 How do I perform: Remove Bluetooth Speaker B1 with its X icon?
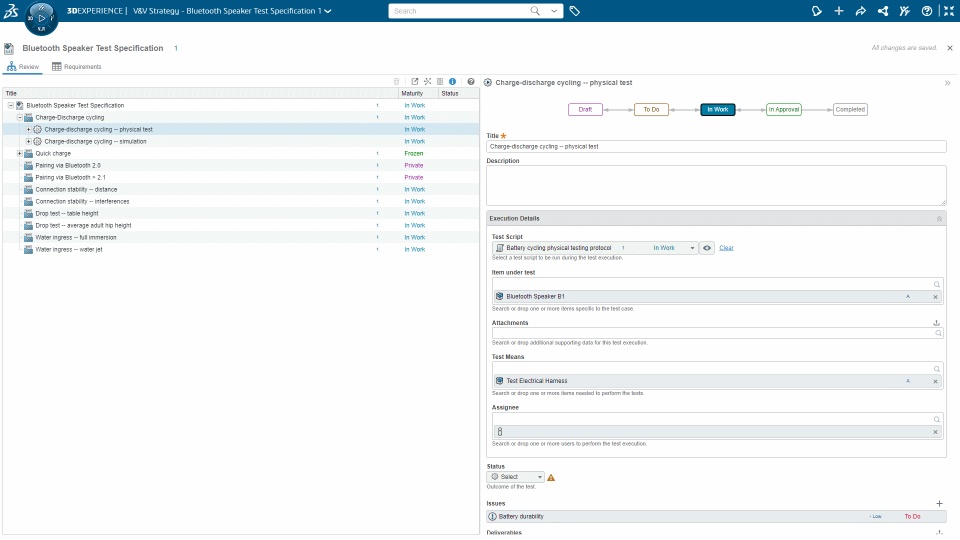(936, 297)
